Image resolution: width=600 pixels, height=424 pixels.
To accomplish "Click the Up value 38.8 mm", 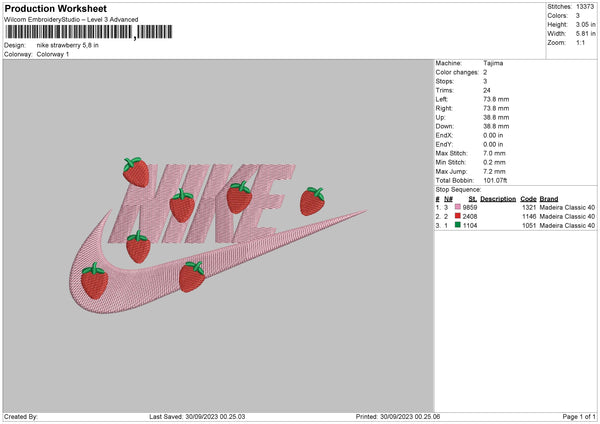I will coord(496,117).
